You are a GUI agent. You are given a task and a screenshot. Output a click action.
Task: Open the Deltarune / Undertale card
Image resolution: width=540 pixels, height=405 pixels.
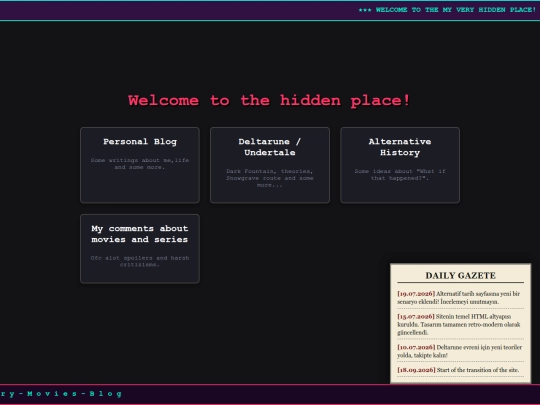pos(270,165)
